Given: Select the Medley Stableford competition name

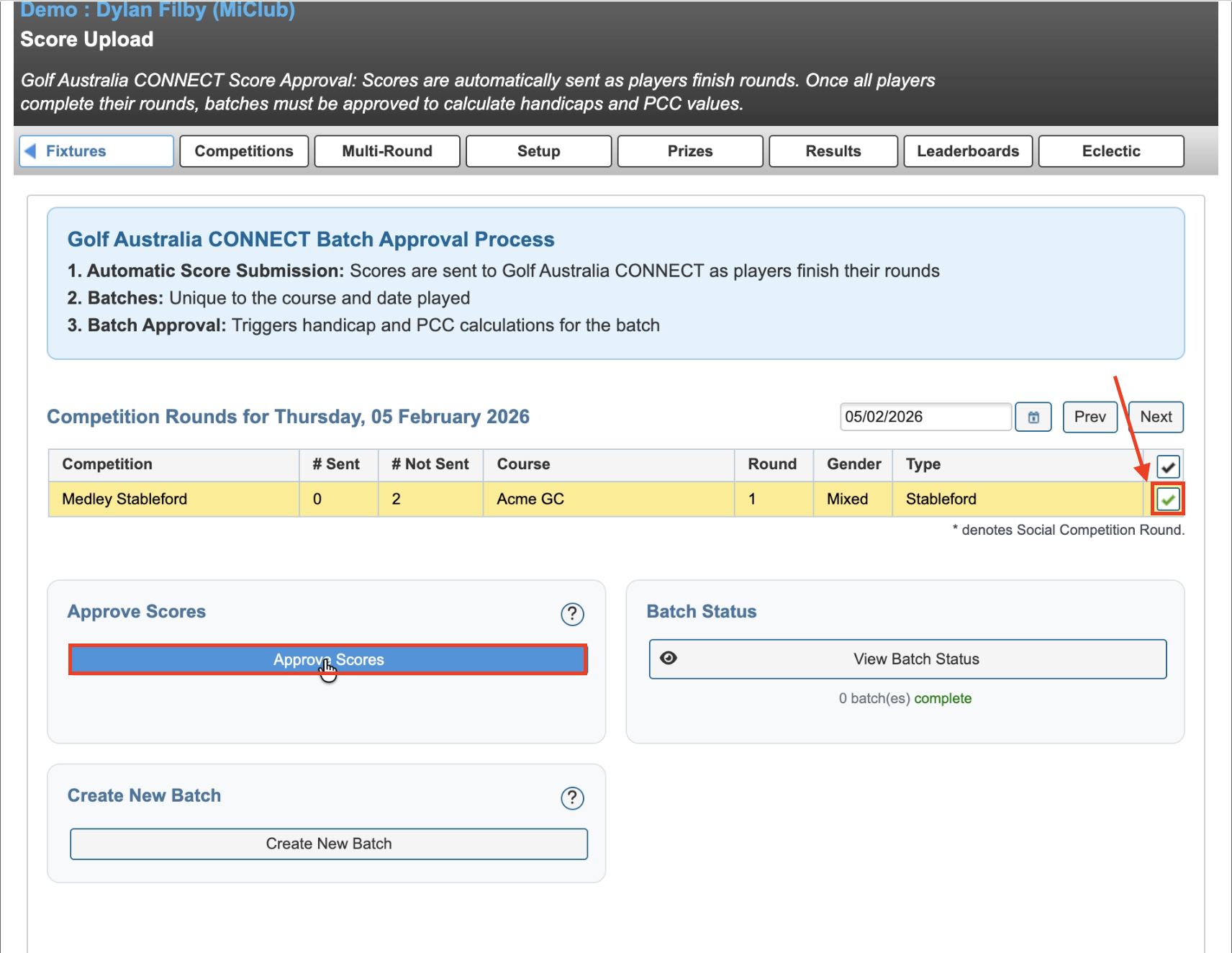Looking at the screenshot, I should click(124, 499).
